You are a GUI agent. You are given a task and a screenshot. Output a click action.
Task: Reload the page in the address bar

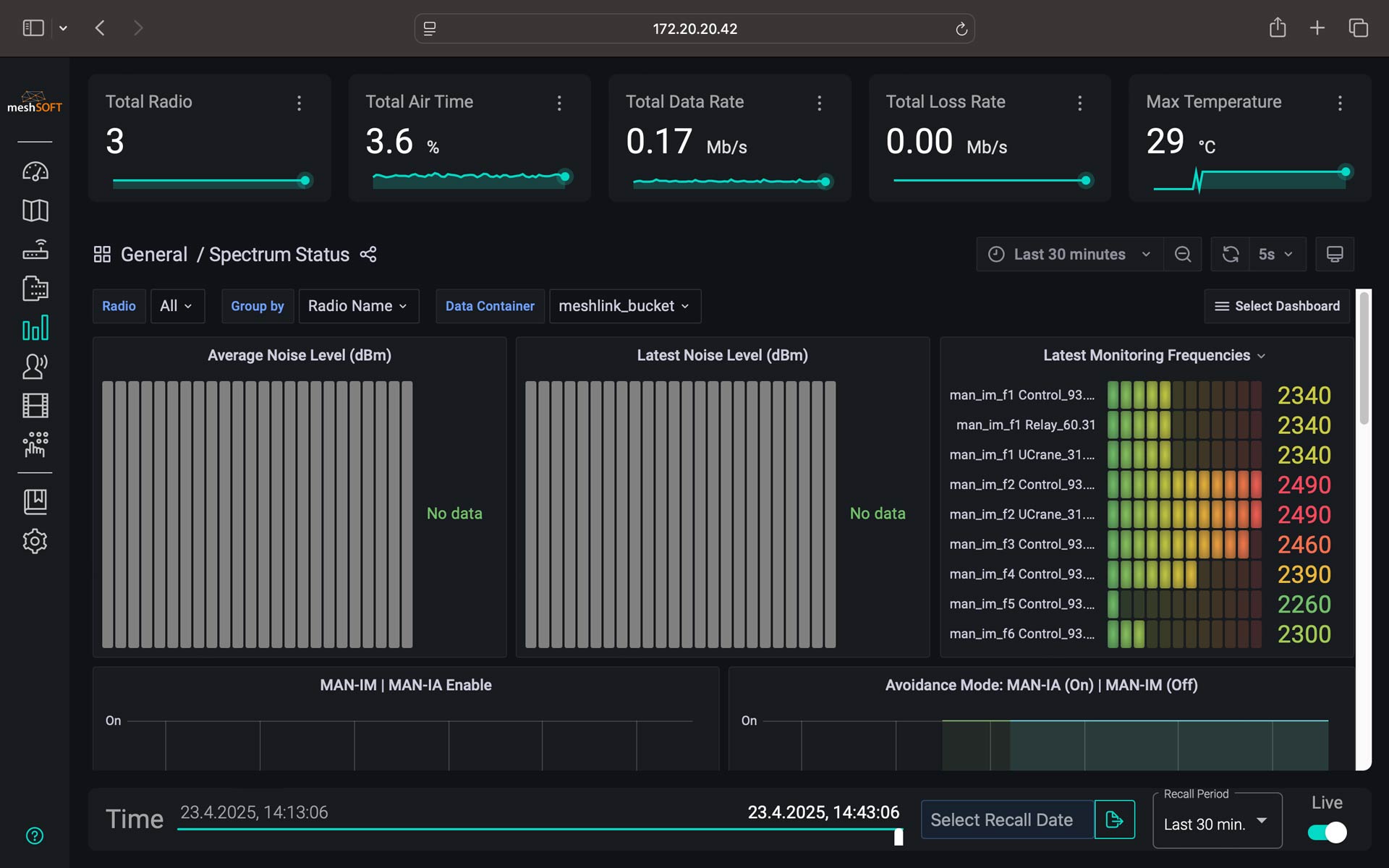(961, 29)
